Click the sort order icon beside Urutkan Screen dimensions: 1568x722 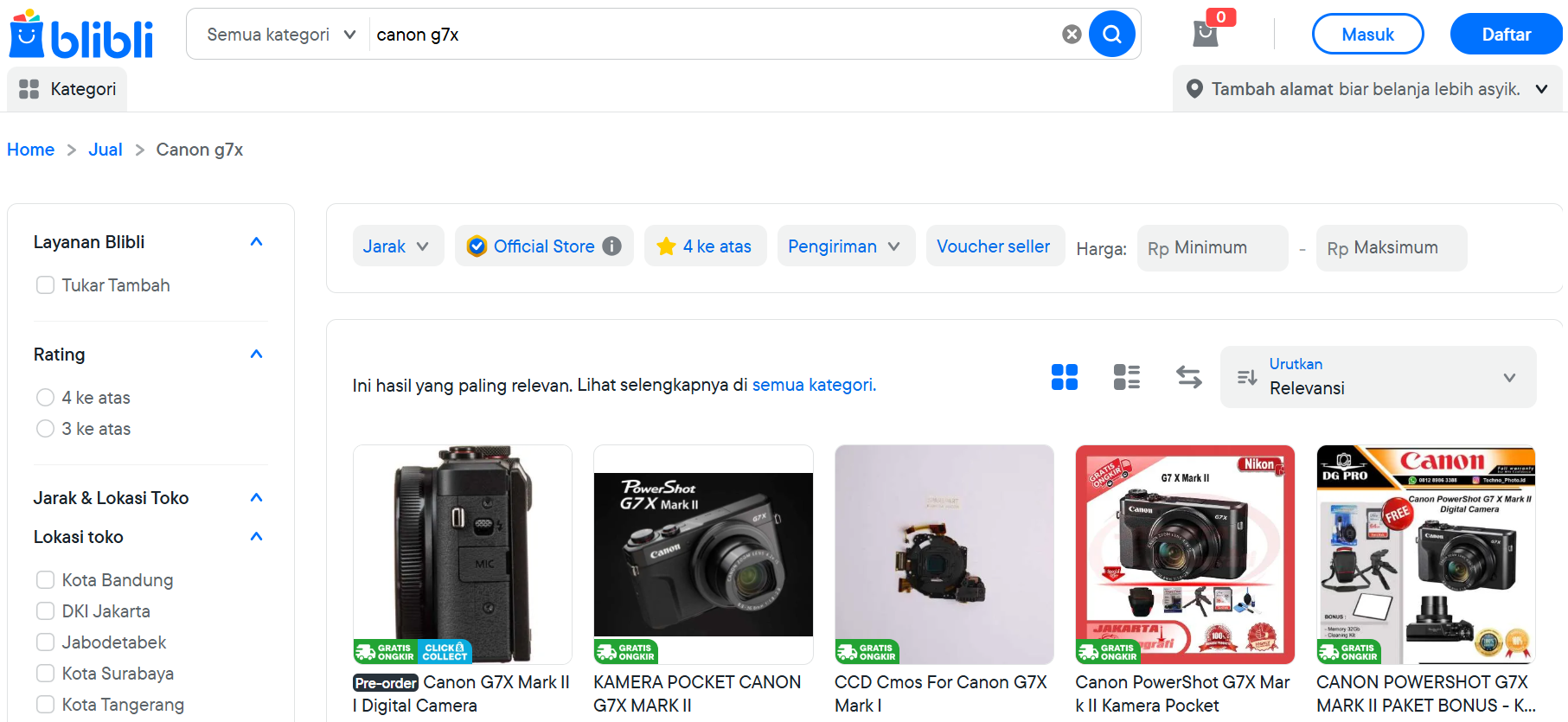[x=1247, y=377]
